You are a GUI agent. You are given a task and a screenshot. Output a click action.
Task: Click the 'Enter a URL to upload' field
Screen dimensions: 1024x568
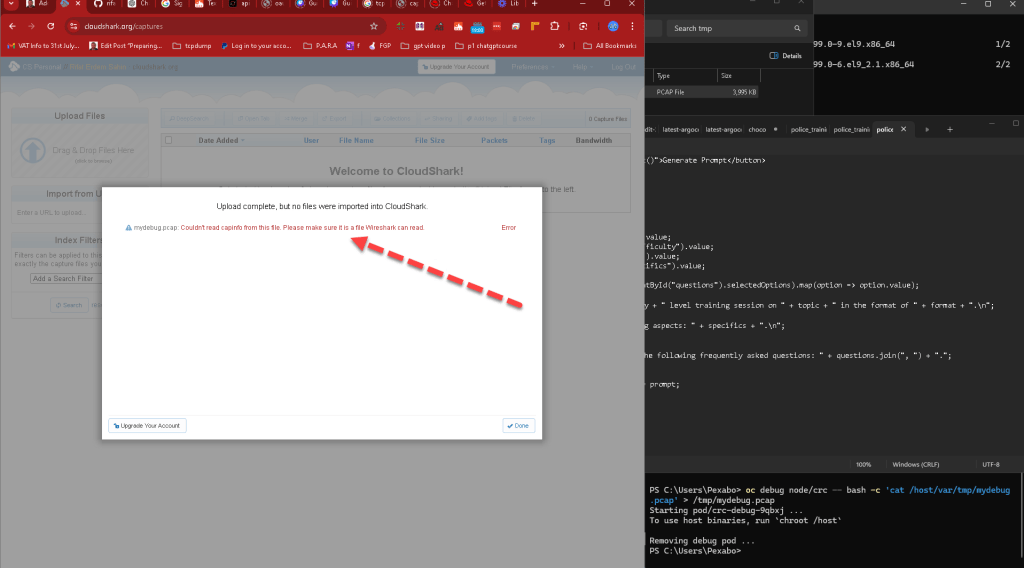point(59,213)
